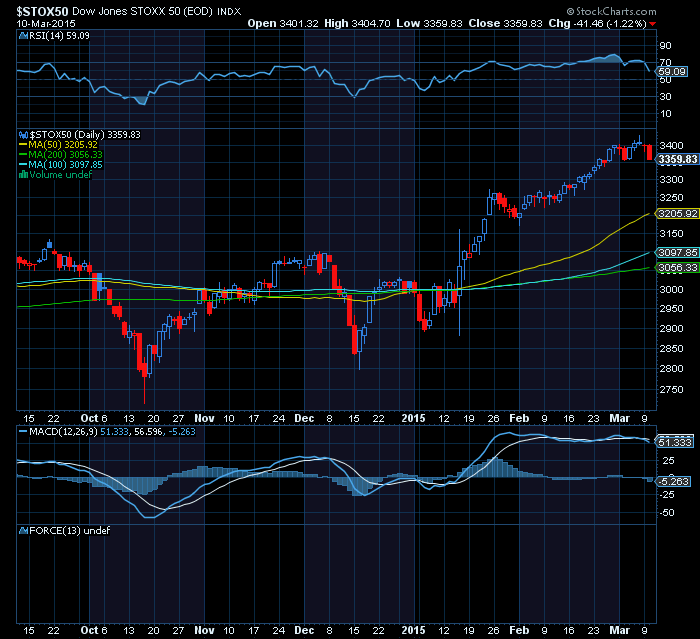The height and width of the screenshot is (639, 700).
Task: Click the Close value in the header
Action: coord(523,24)
